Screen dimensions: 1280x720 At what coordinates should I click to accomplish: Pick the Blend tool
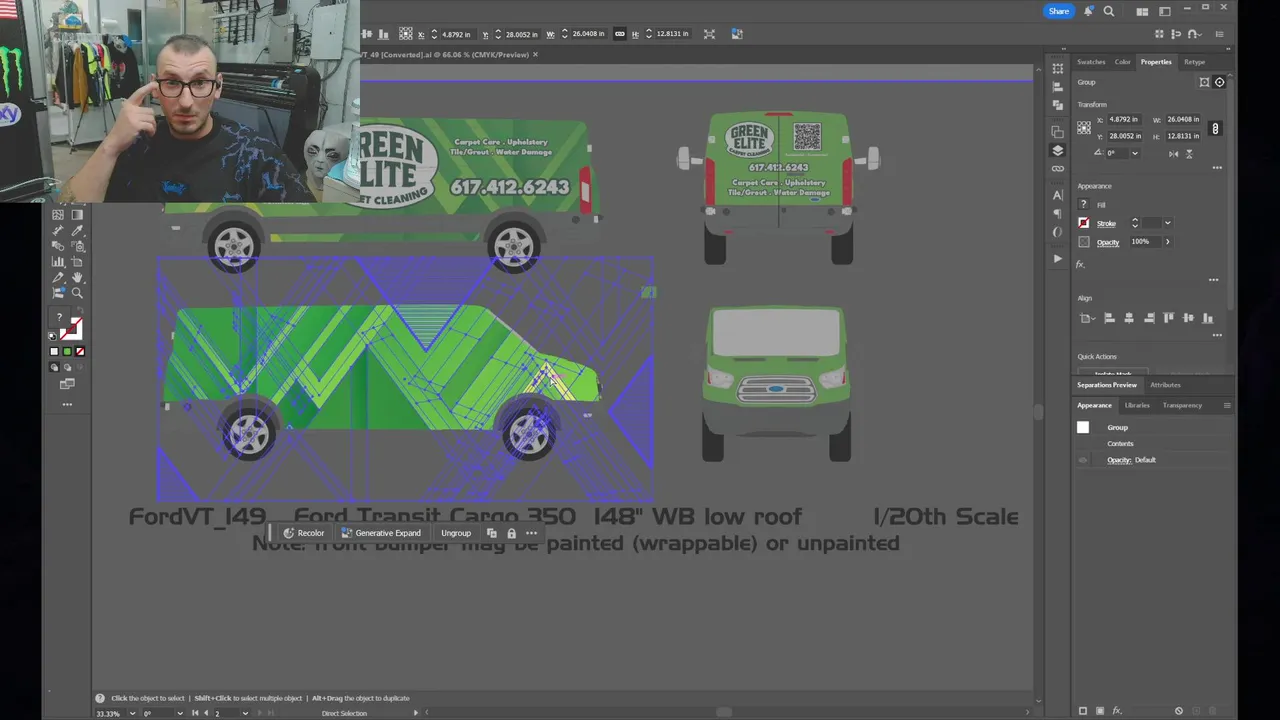pyautogui.click(x=58, y=246)
